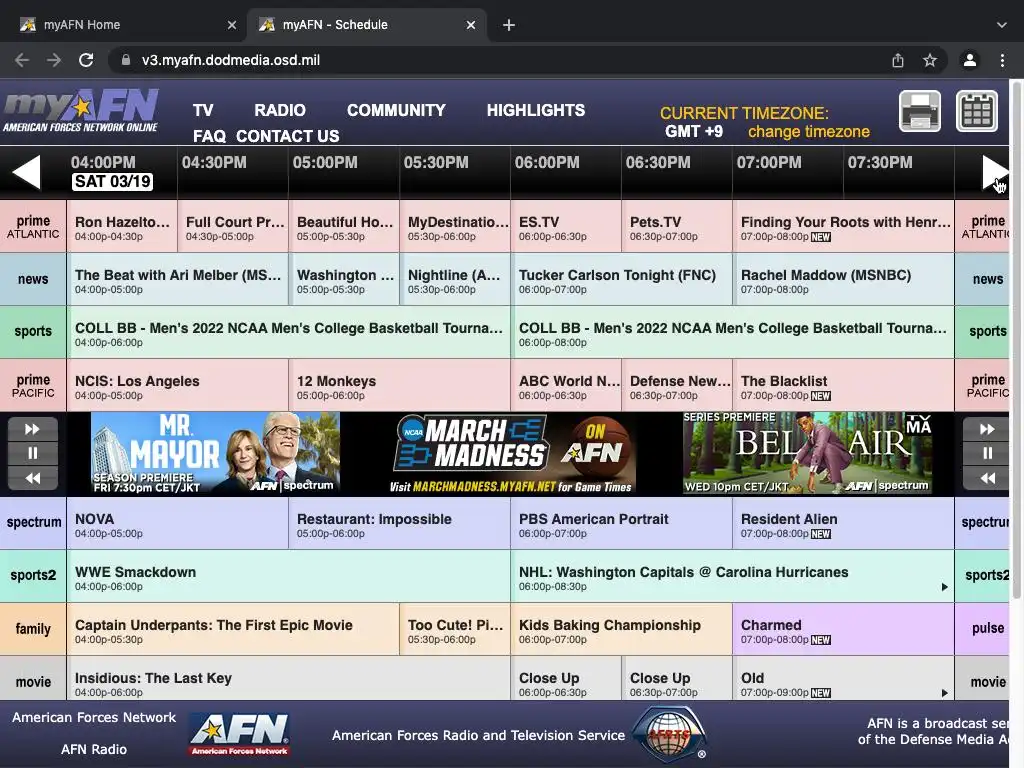Viewport: 1024px width, 768px height.
Task: Go to earlier times with left arrow
Action: click(26, 172)
